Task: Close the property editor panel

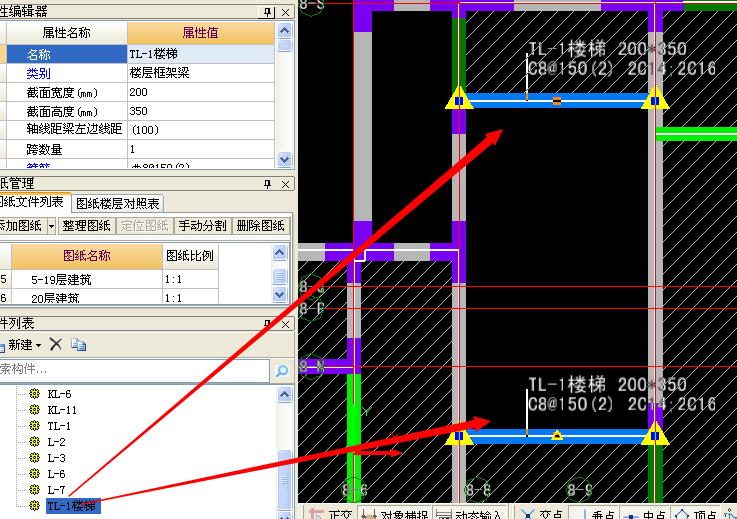Action: click(x=285, y=12)
